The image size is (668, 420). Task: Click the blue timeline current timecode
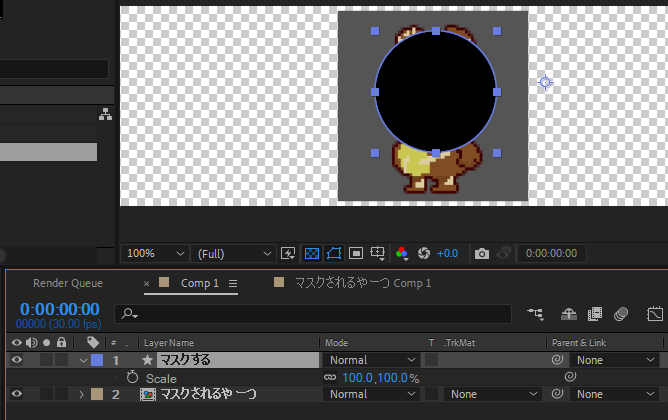[x=60, y=309]
